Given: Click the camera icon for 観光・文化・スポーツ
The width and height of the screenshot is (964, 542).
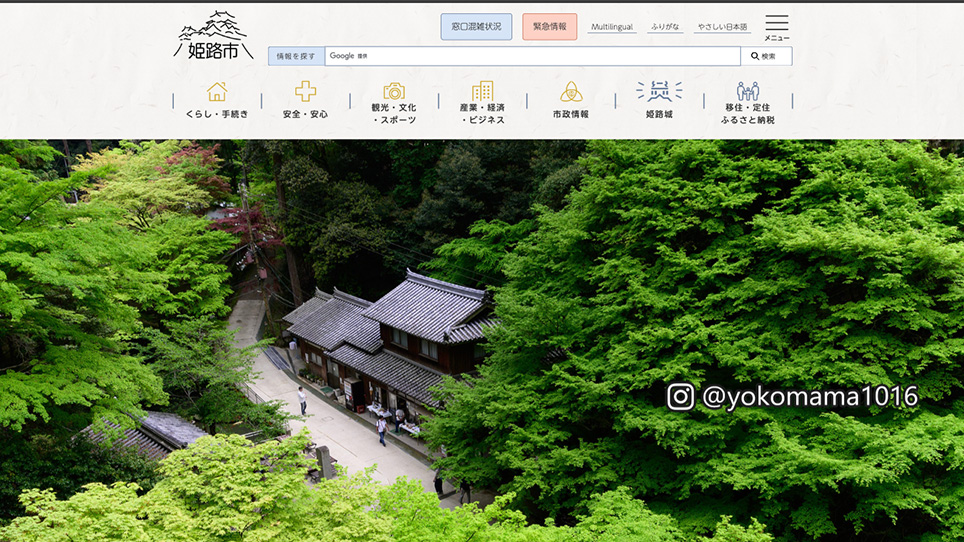Looking at the screenshot, I should pyautogui.click(x=393, y=91).
